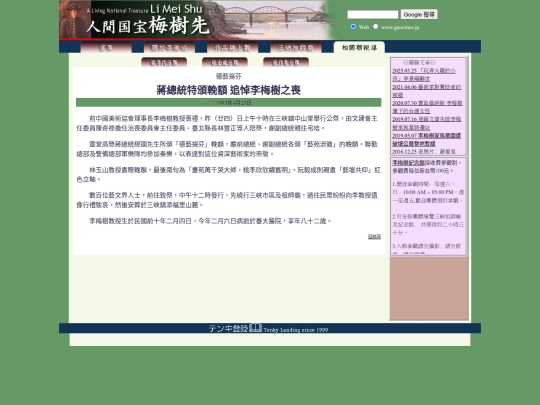
Task: Click the Google 搜尋 button
Action: coord(419,14)
